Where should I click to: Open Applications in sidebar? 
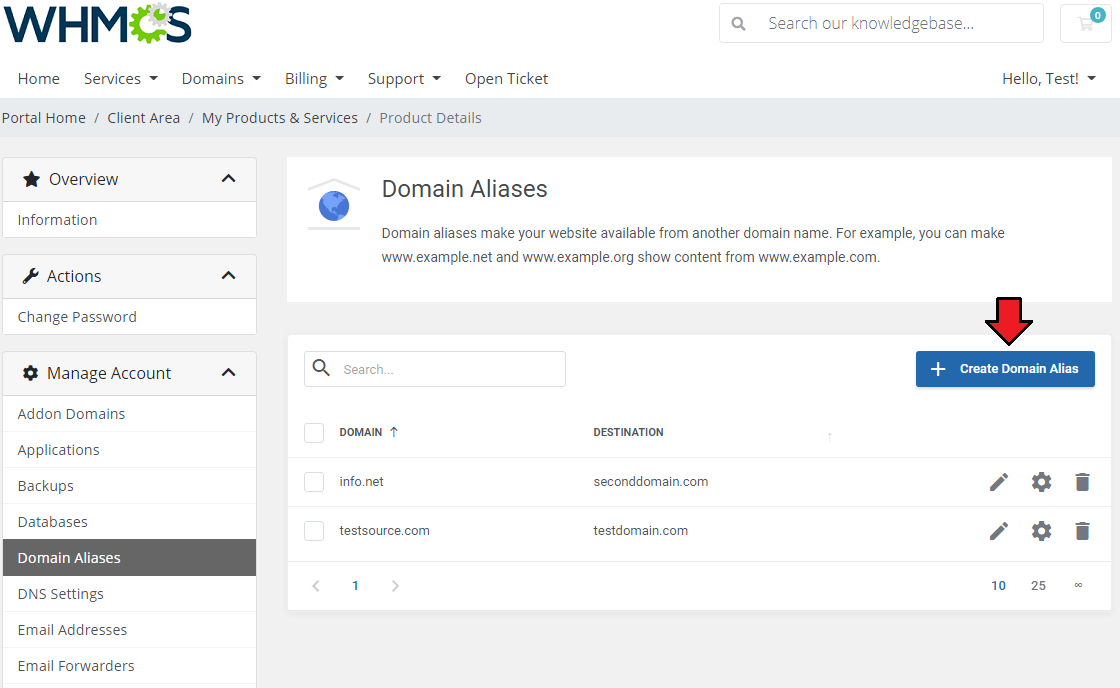click(x=129, y=450)
